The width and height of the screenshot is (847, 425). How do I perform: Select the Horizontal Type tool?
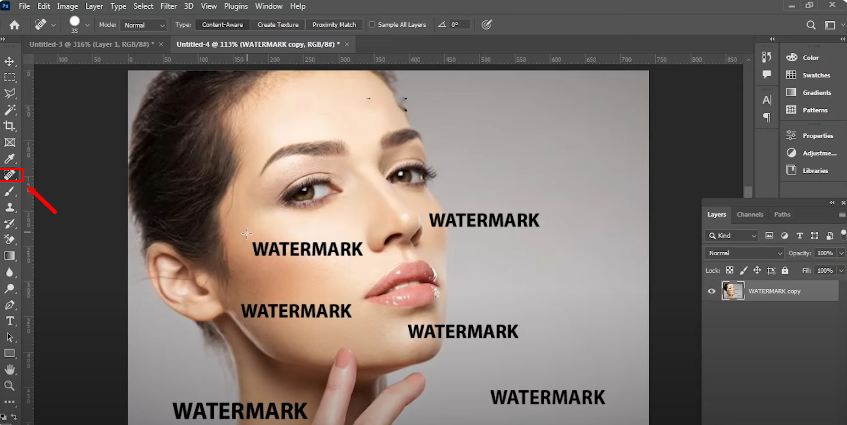coord(10,321)
